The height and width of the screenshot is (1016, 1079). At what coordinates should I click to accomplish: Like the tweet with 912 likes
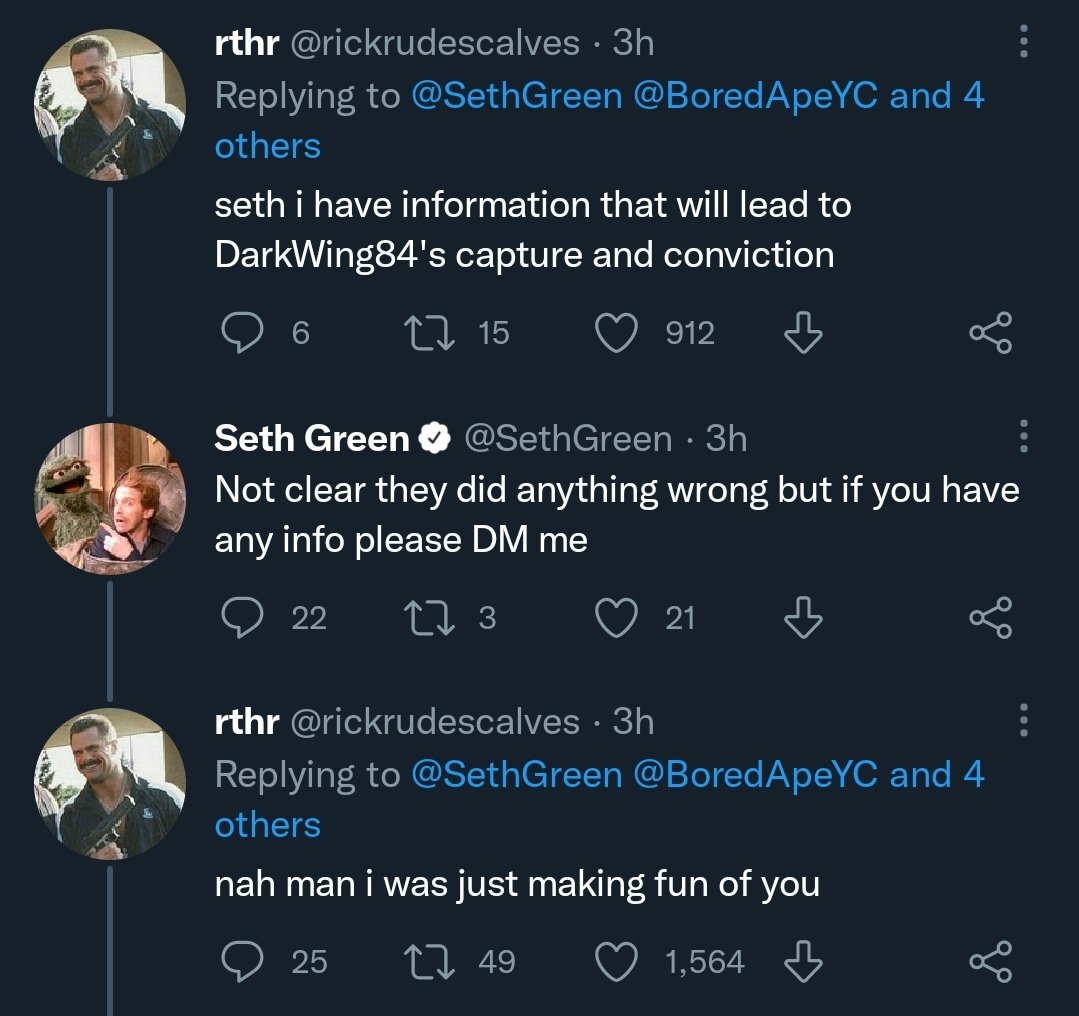(x=616, y=332)
